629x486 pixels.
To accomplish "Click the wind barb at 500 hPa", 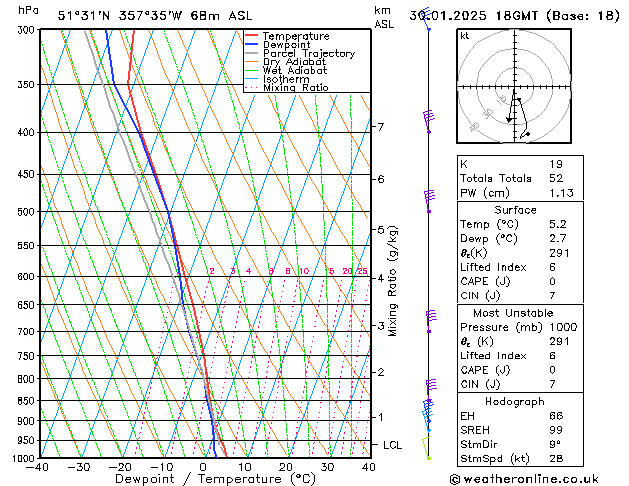I will point(429,201).
